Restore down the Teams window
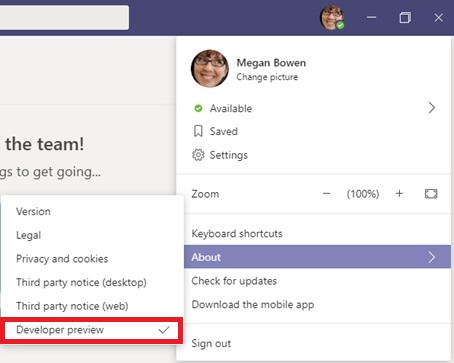 pyautogui.click(x=405, y=17)
